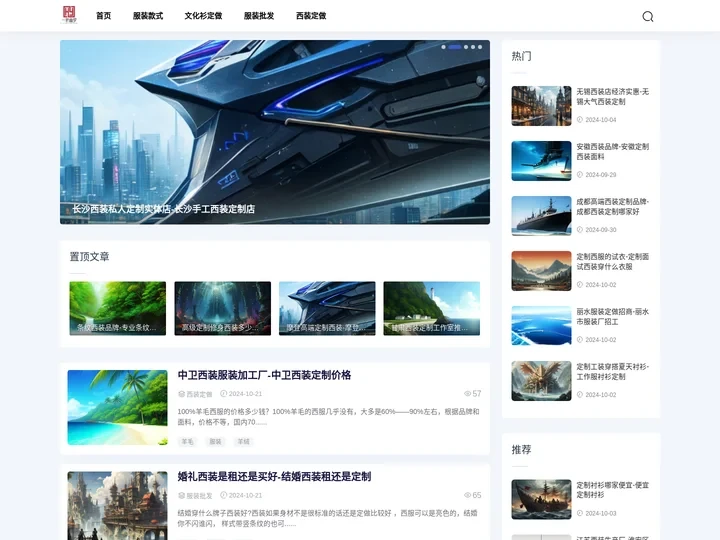Click clock icon beside 2024-10-03 date

point(579,513)
